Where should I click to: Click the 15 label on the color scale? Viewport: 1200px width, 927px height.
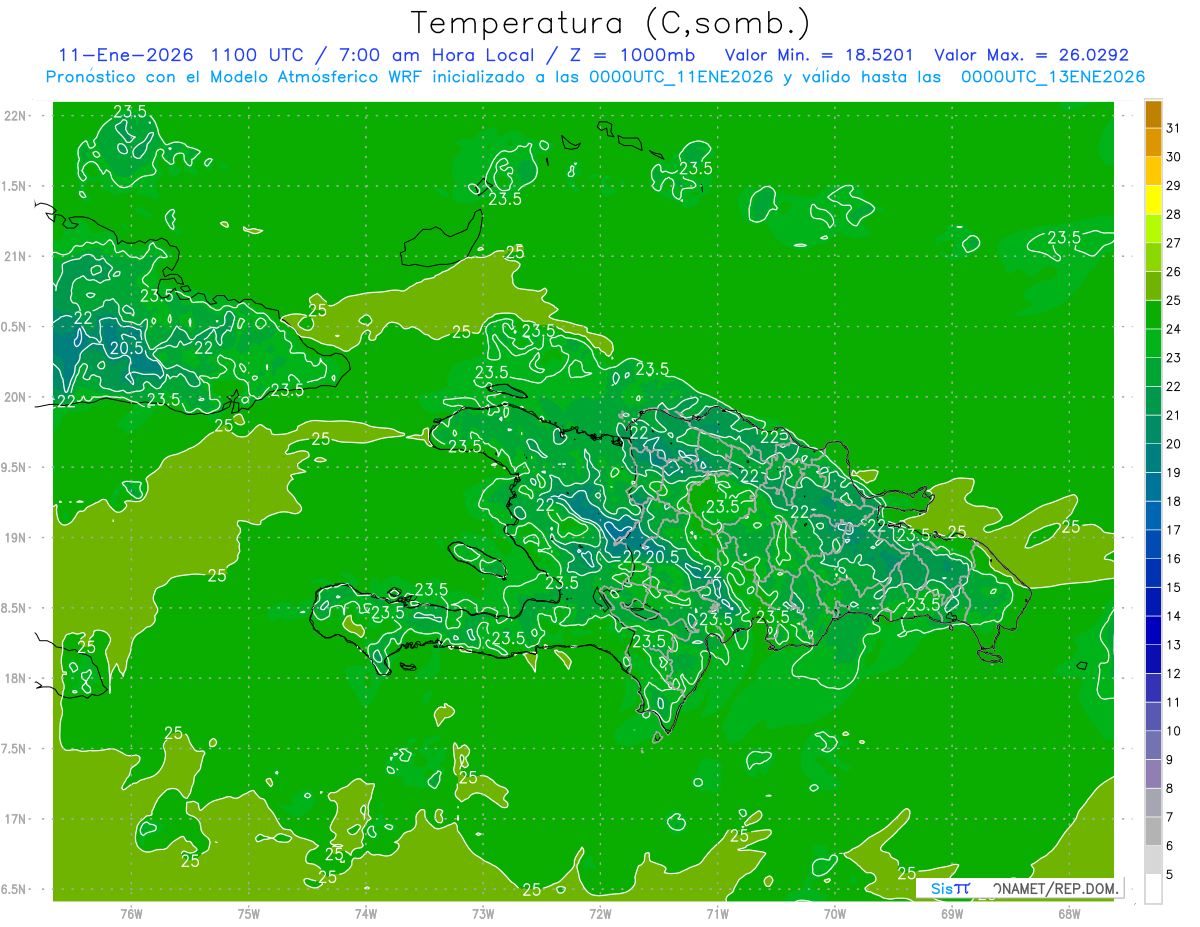1174,588
